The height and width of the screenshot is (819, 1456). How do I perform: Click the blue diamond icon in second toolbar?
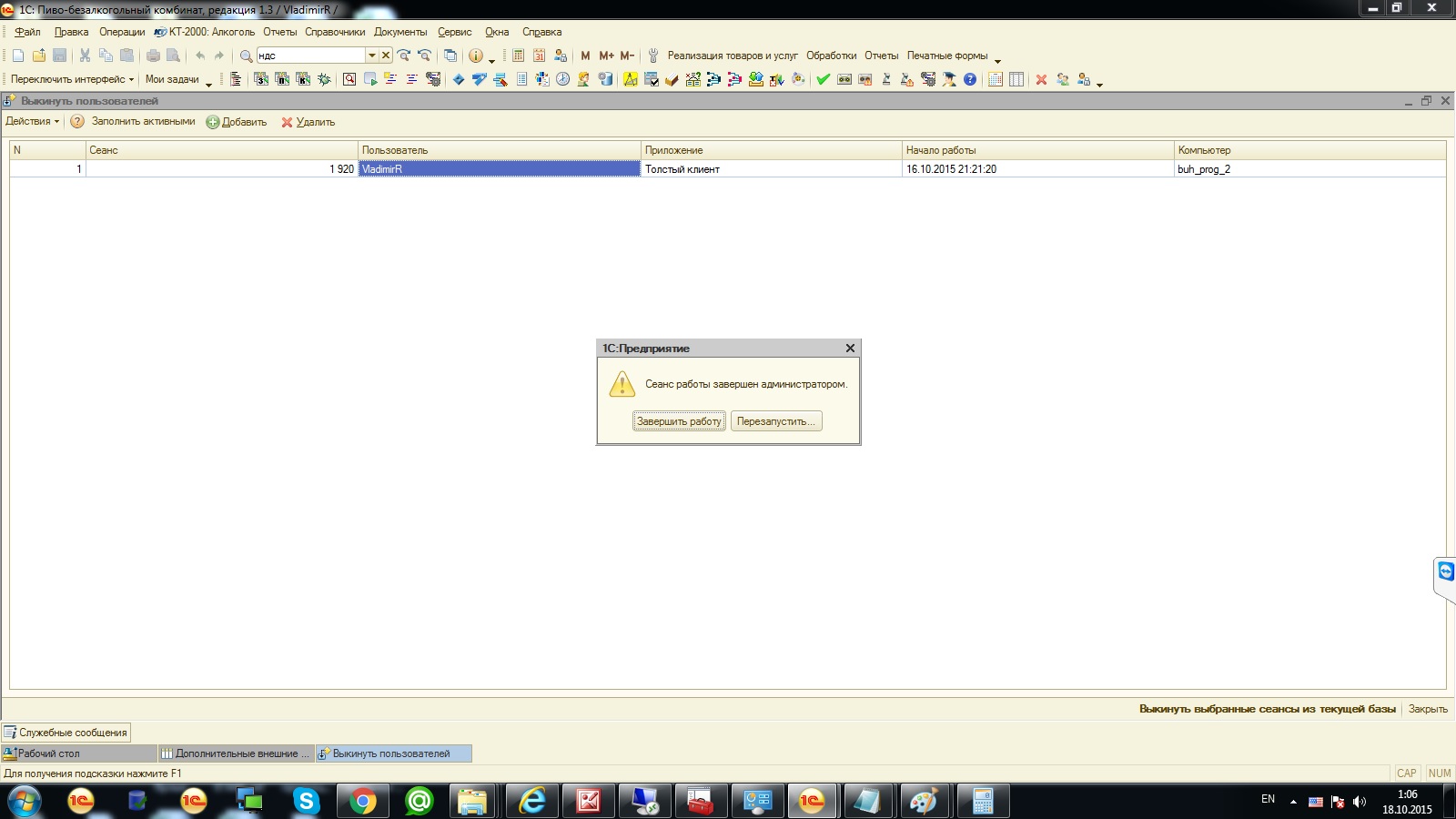[x=458, y=79]
